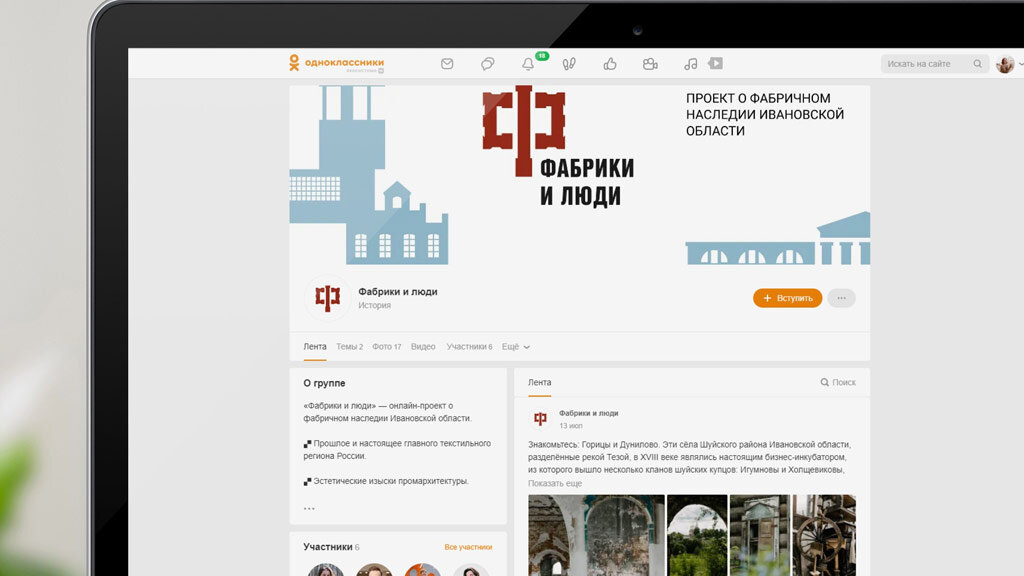
Task: Open the arched greenery photo thumbnail
Action: pos(697,535)
